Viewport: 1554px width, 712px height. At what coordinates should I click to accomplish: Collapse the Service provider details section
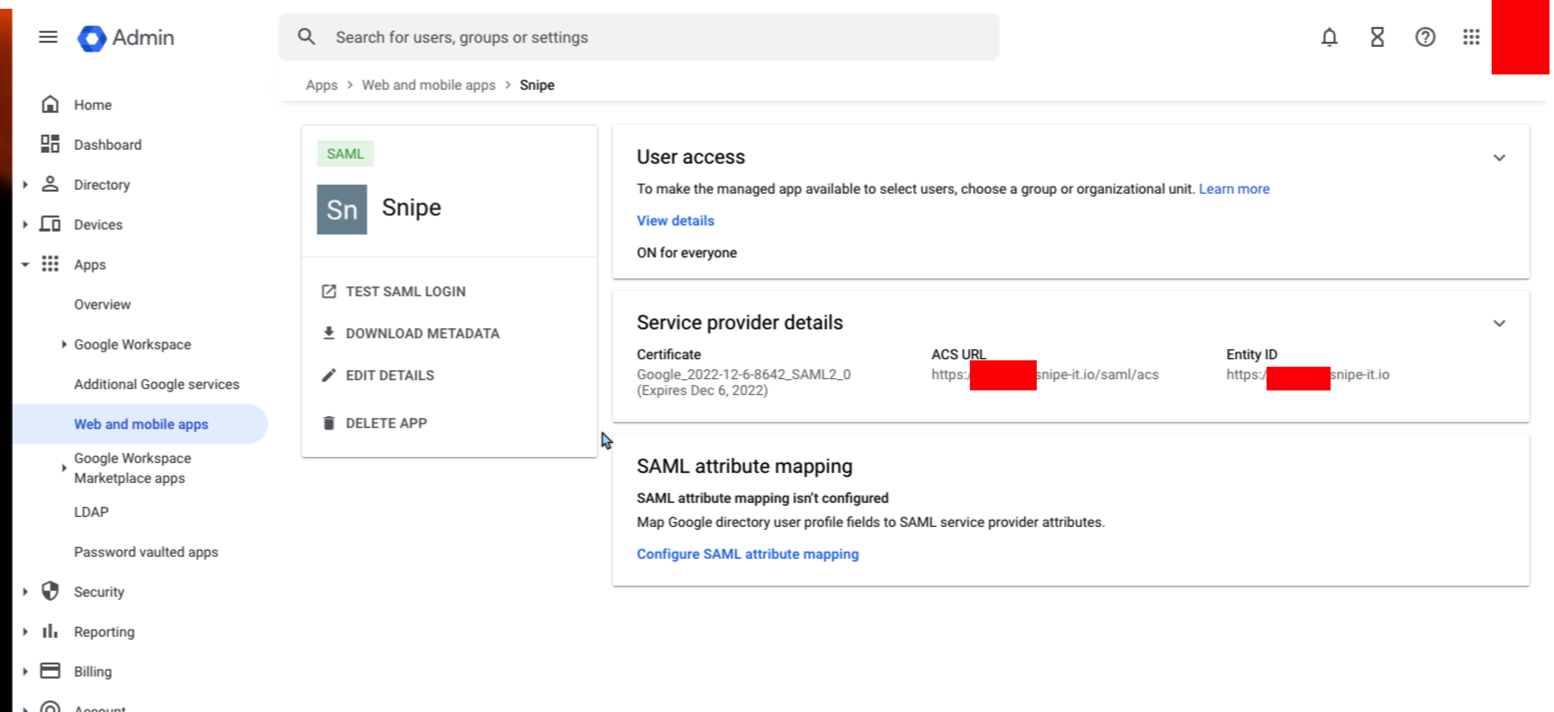(x=1499, y=323)
